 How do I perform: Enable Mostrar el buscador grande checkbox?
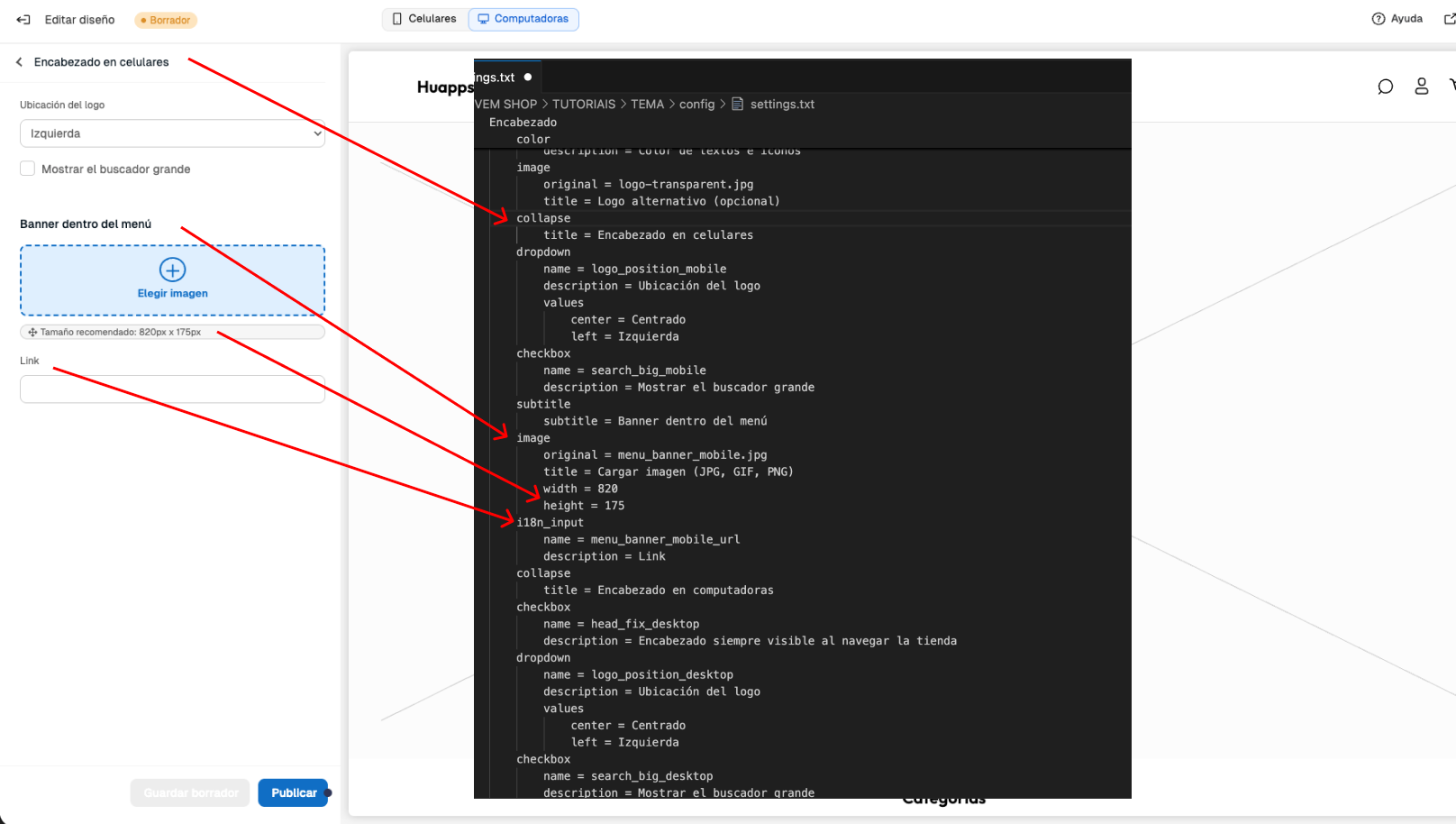[28, 169]
